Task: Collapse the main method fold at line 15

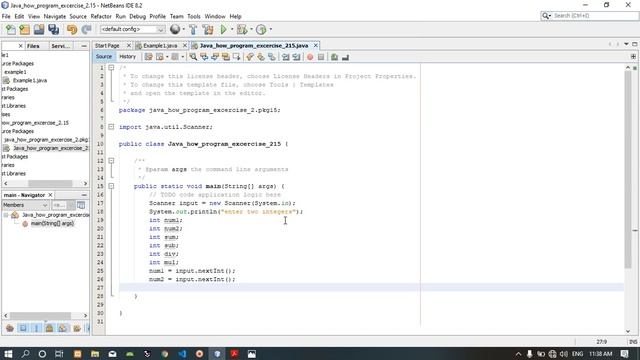Action: pyautogui.click(x=111, y=186)
